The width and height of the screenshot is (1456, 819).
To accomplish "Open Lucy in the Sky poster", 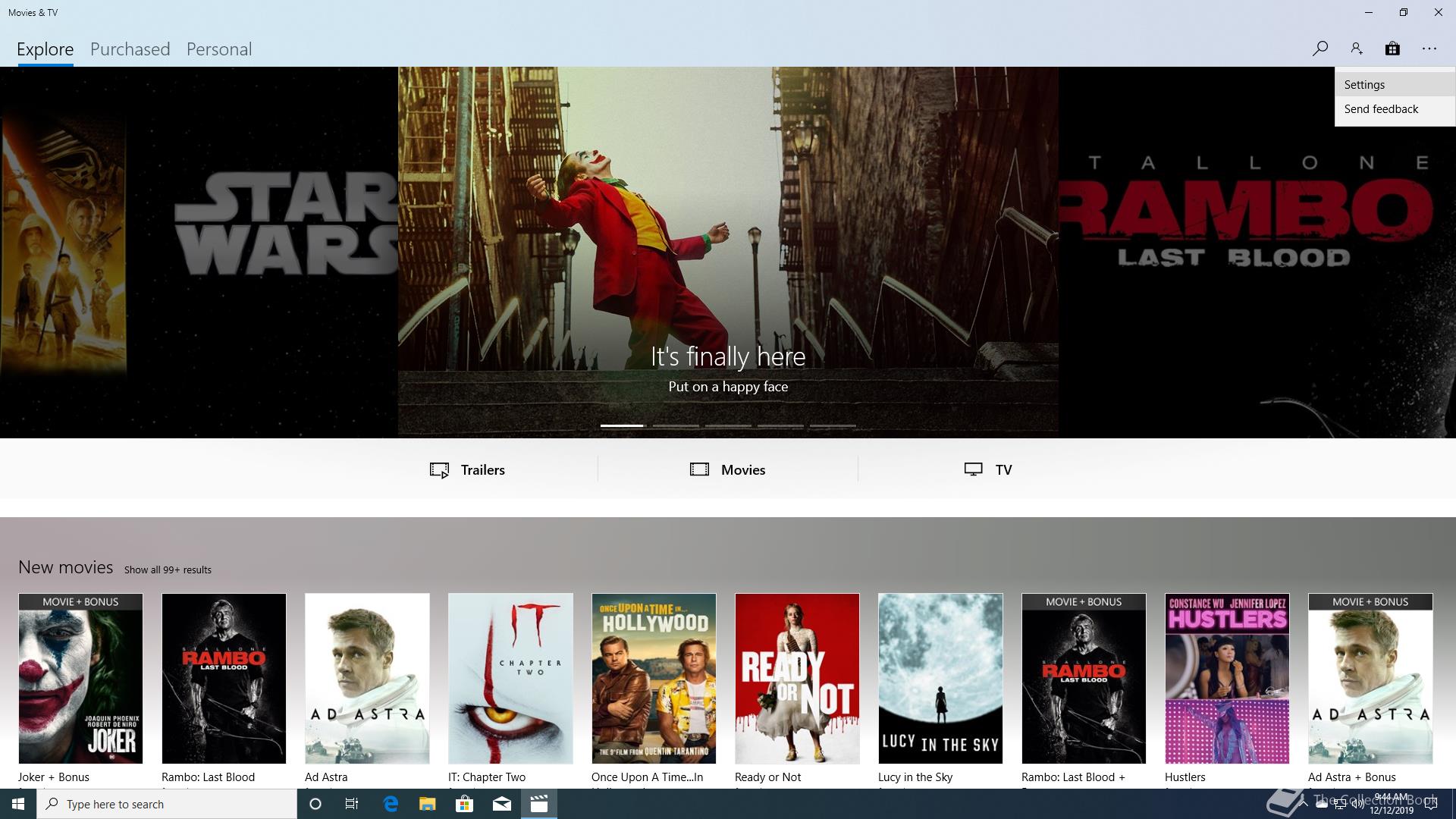I will point(940,679).
